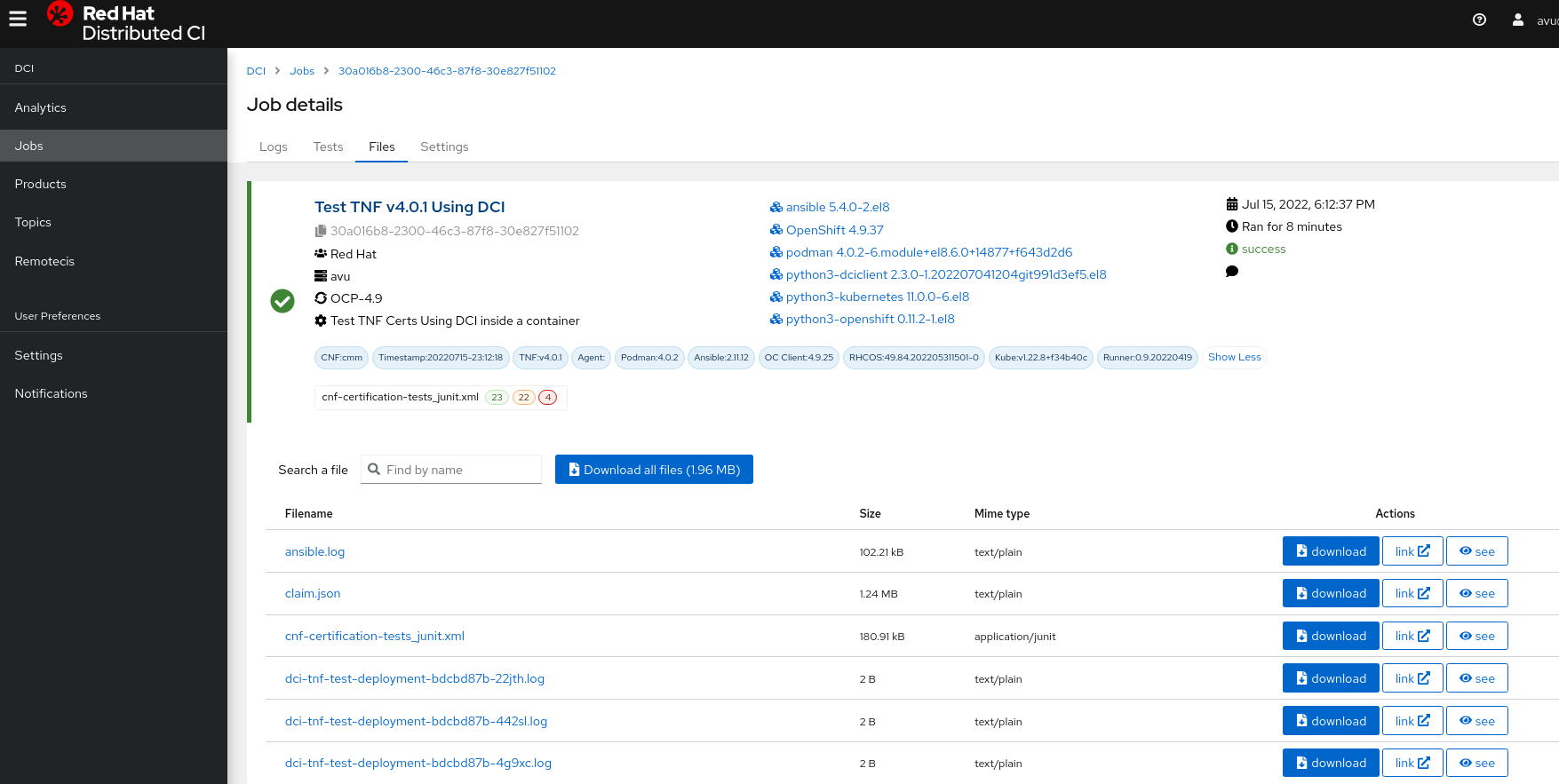
Task: Download the ansible.log file
Action: 1331,551
